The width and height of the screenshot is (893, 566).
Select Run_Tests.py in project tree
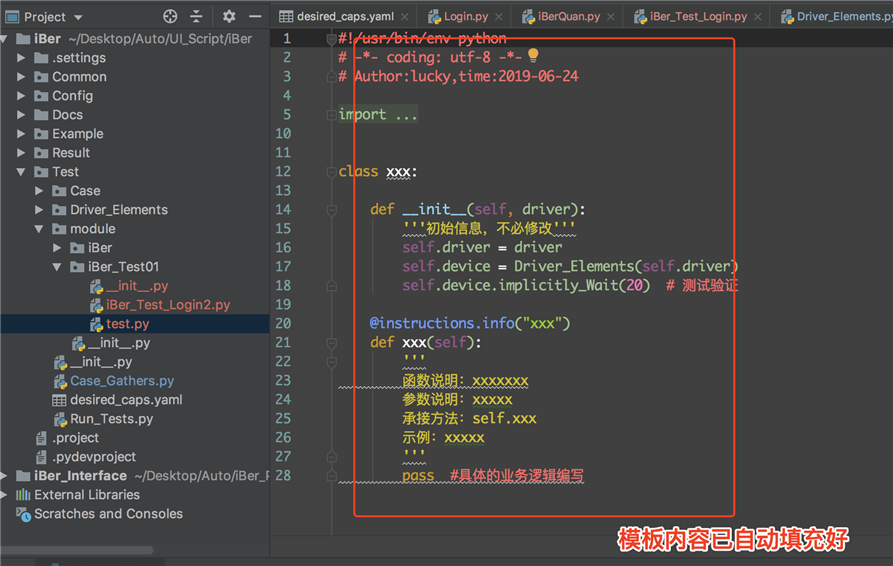[x=111, y=419]
